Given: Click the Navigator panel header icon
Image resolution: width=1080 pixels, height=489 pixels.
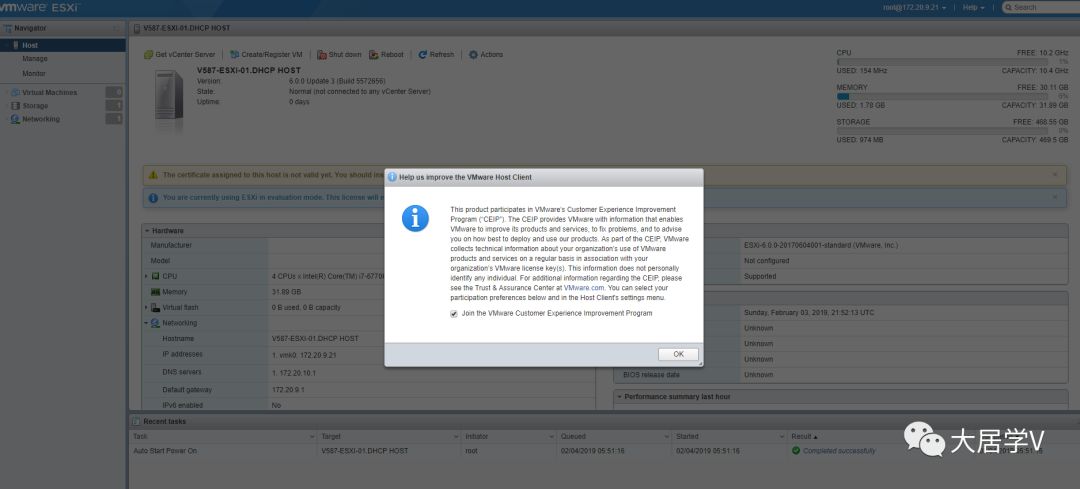Looking at the screenshot, I should click(x=8, y=28).
